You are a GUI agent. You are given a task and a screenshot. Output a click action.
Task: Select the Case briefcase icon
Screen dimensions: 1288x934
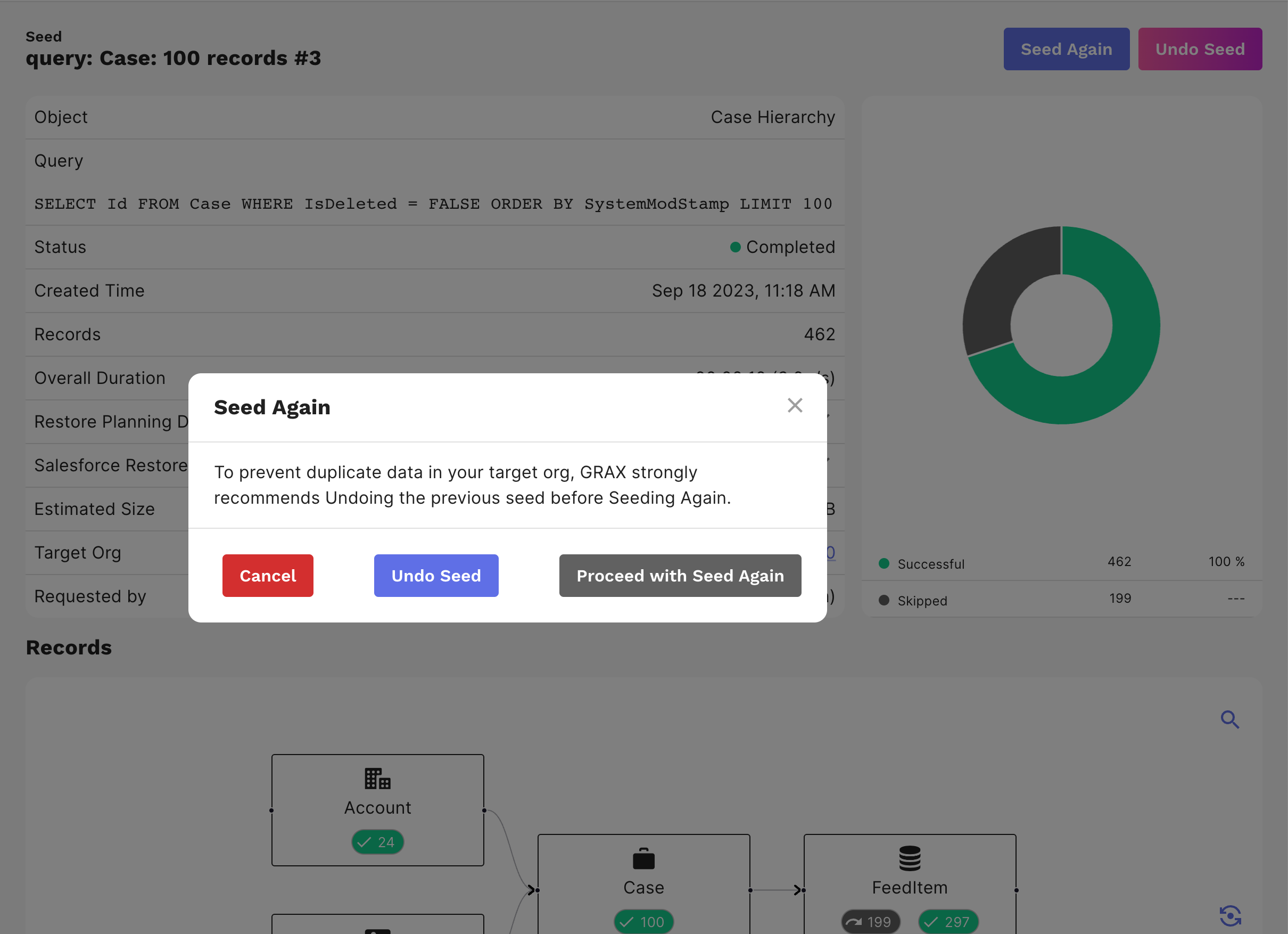point(643,858)
